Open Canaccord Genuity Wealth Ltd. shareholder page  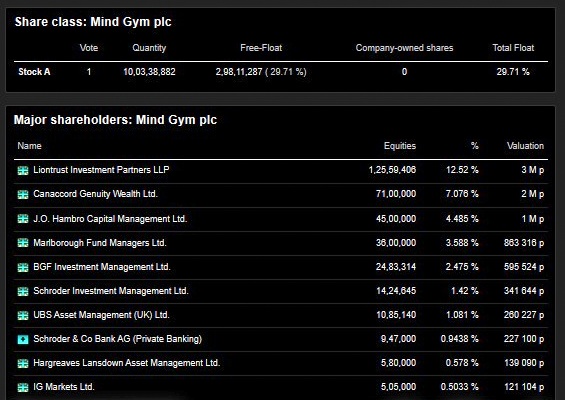click(95, 194)
